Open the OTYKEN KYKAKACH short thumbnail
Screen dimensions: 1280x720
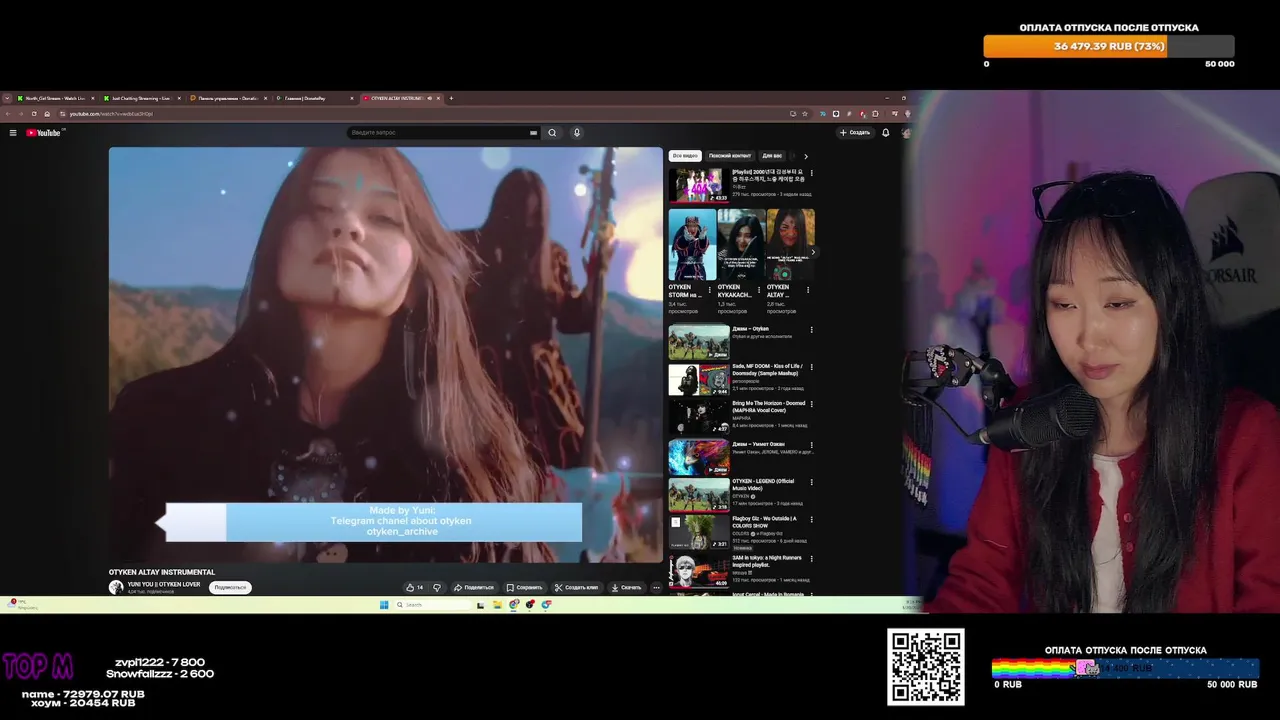(741, 244)
